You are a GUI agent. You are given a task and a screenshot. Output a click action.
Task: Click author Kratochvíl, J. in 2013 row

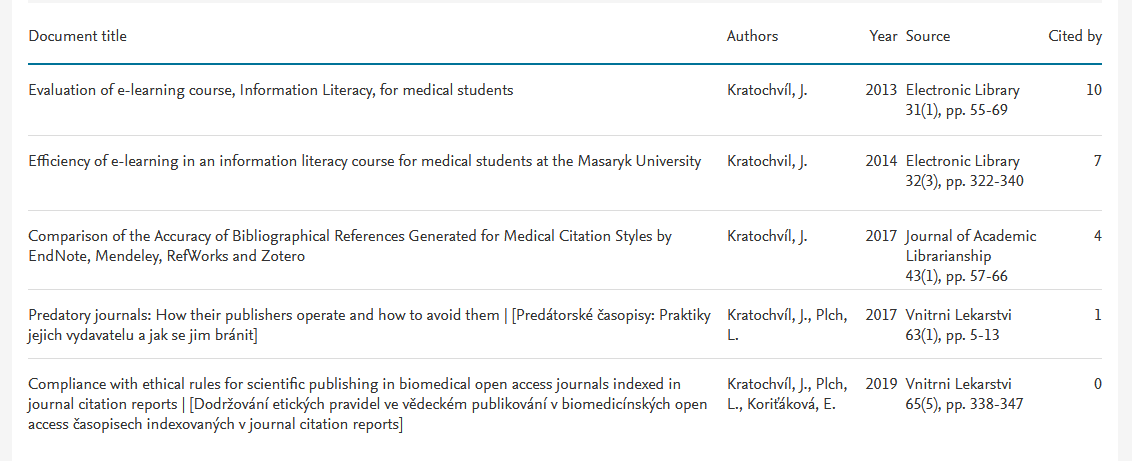(767, 90)
